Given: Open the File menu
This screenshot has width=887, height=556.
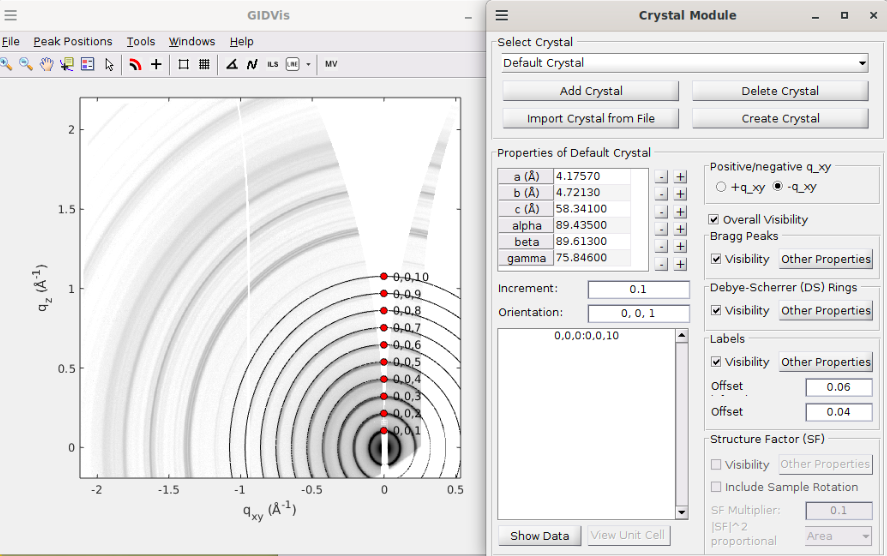Looking at the screenshot, I should tap(10, 41).
